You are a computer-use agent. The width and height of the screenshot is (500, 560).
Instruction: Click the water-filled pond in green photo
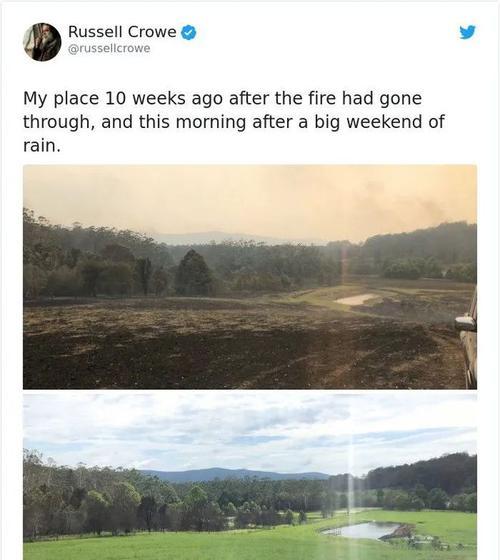coord(362,530)
